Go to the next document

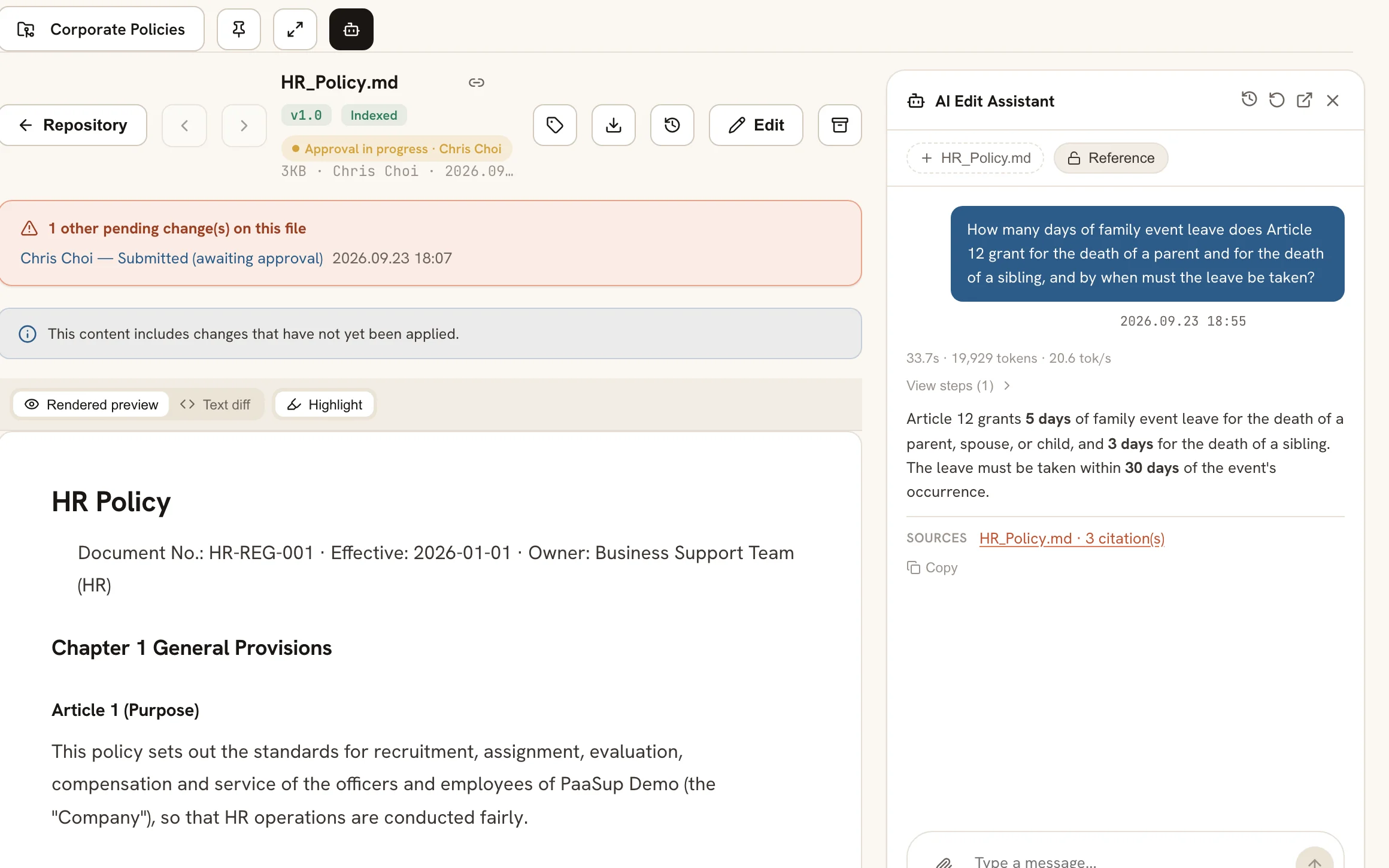click(244, 126)
